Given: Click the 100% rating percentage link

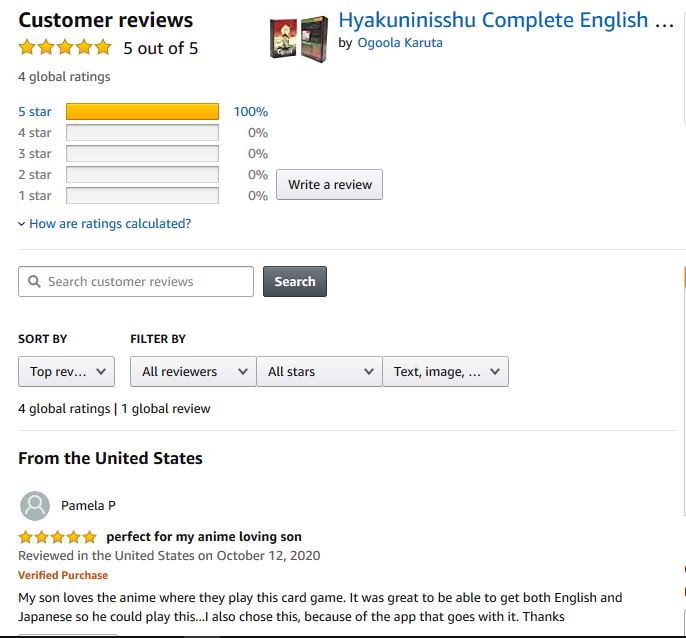Looking at the screenshot, I should (251, 112).
